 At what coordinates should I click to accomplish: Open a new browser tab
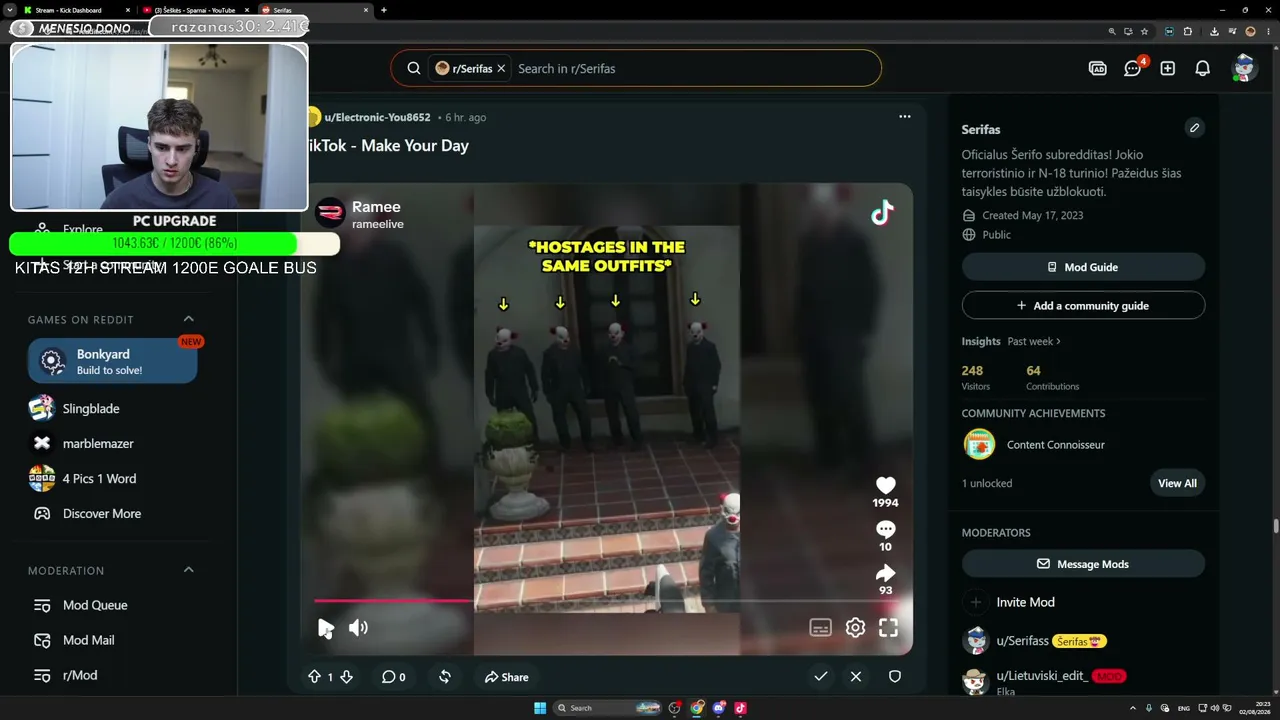click(x=384, y=10)
